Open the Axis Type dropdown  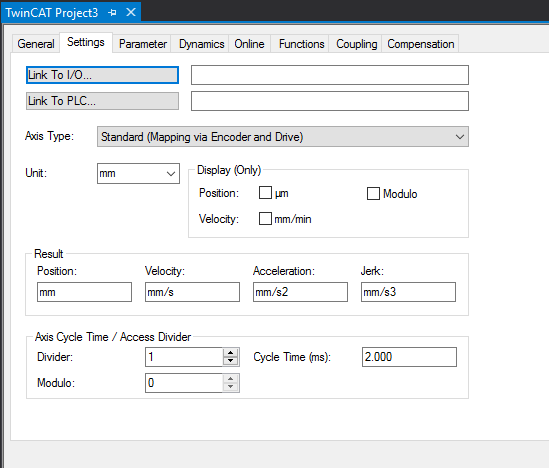[283, 137]
